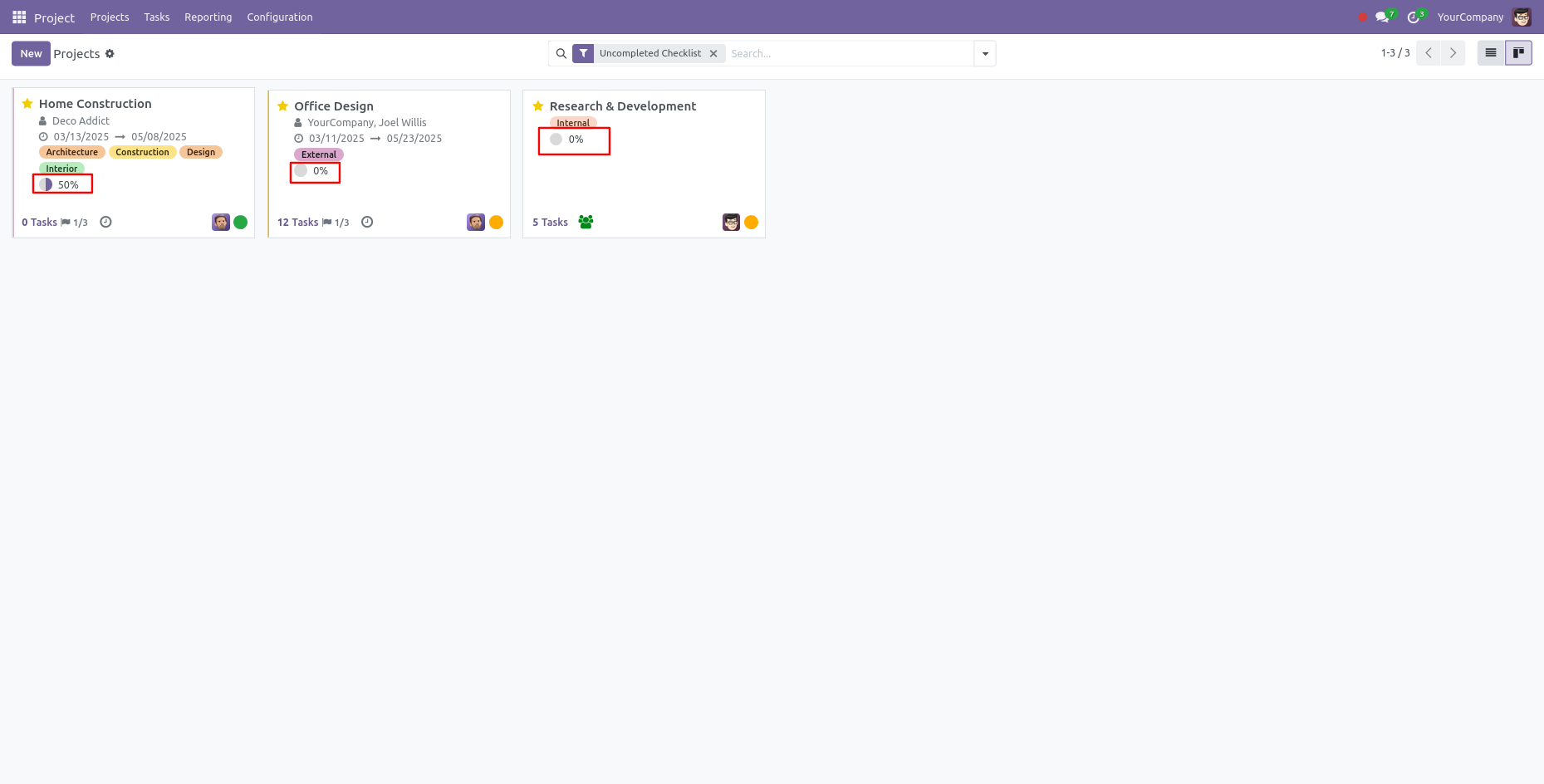
Task: Click the Architecture tag
Action: coord(72,152)
